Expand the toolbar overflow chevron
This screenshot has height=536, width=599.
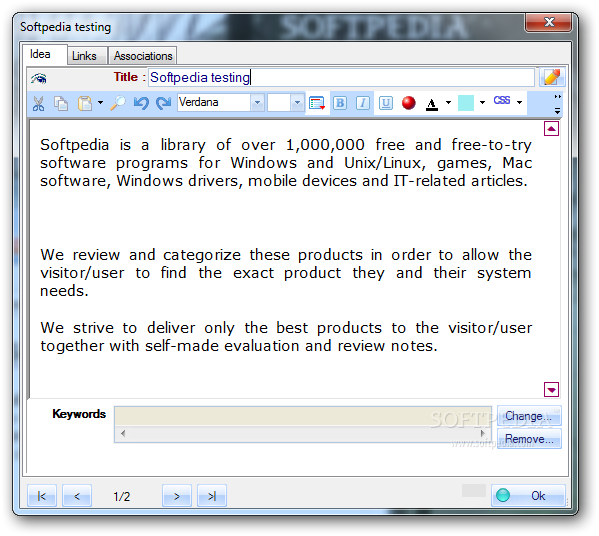pyautogui.click(x=558, y=104)
